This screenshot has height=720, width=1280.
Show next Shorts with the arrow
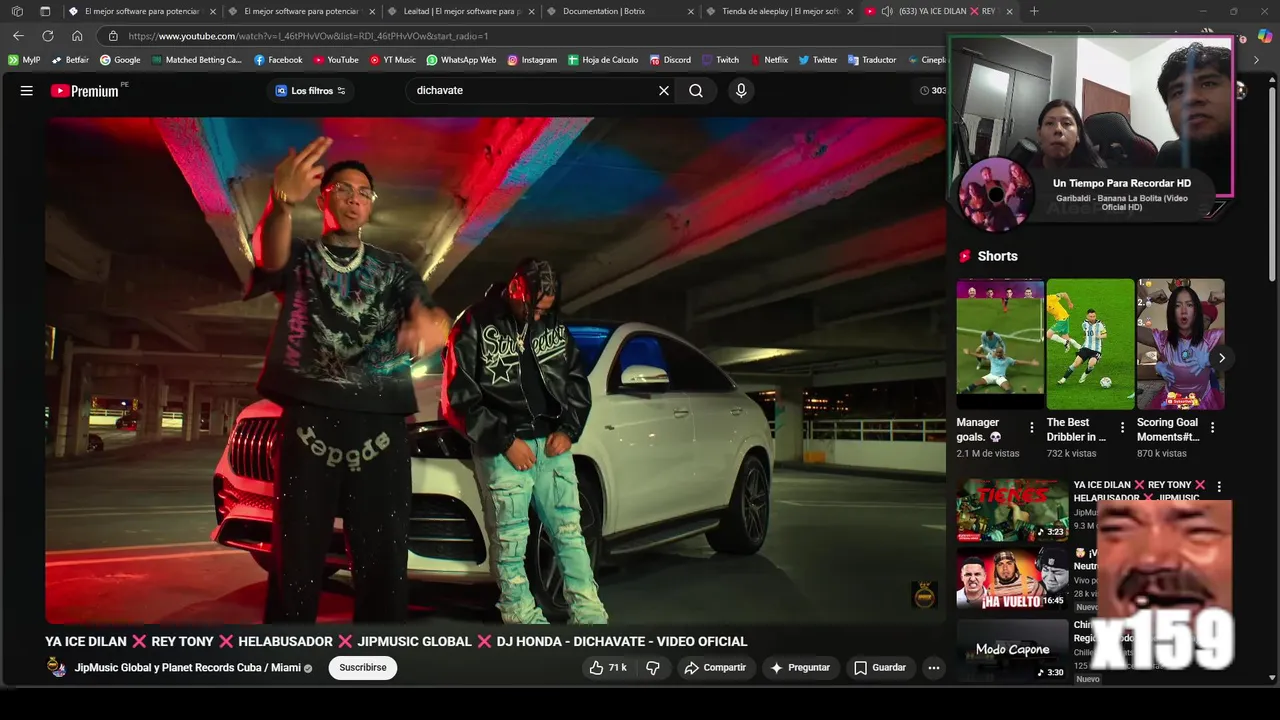click(1221, 358)
